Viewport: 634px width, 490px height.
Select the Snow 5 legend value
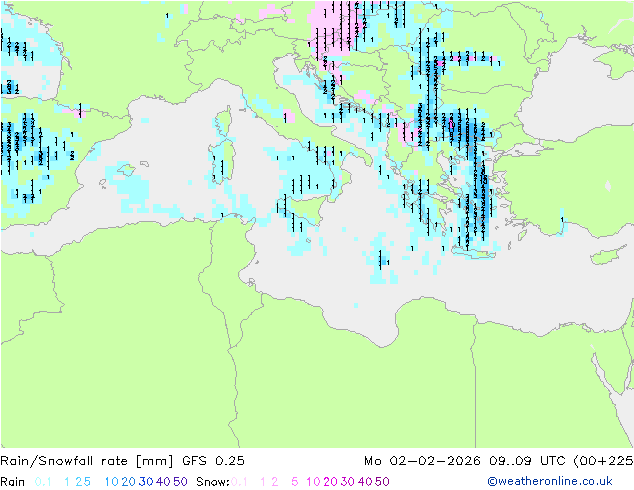[295, 482]
